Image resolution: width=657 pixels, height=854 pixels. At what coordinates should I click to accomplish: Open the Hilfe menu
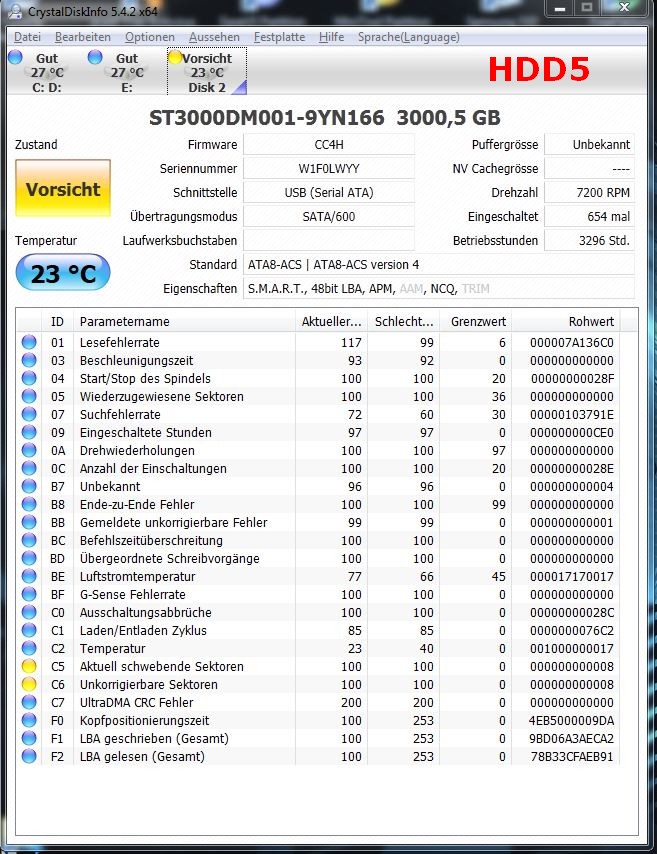(x=331, y=37)
